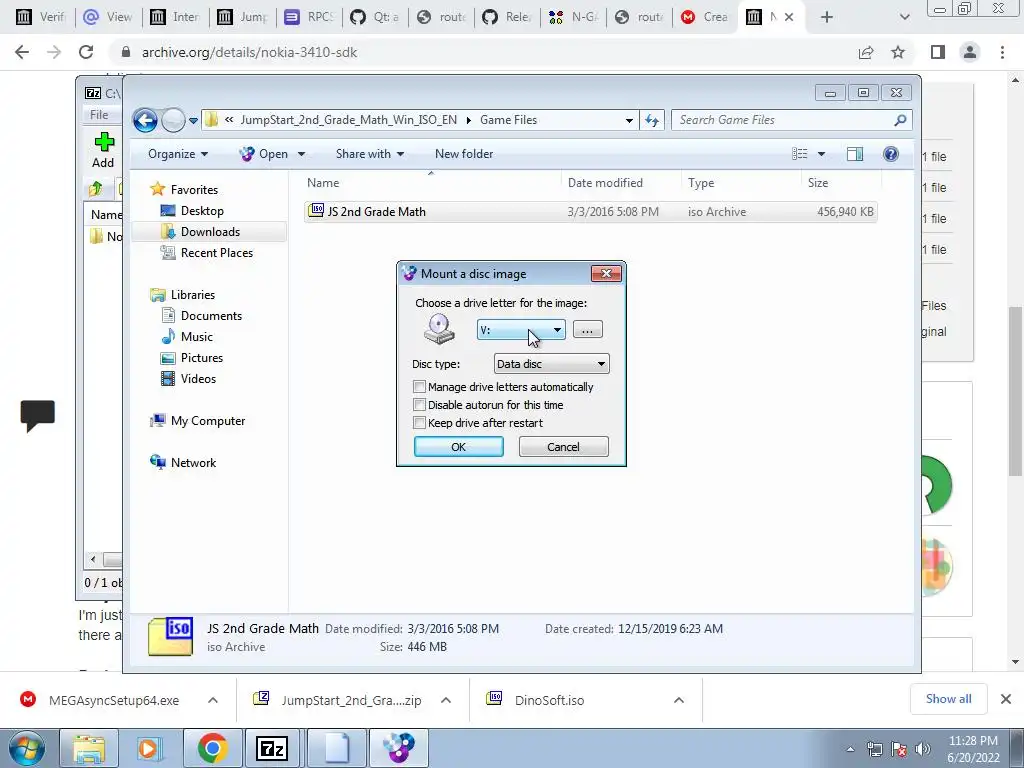Switch to the Jump browser tab
This screenshot has width=1024, height=768.
tap(243, 17)
